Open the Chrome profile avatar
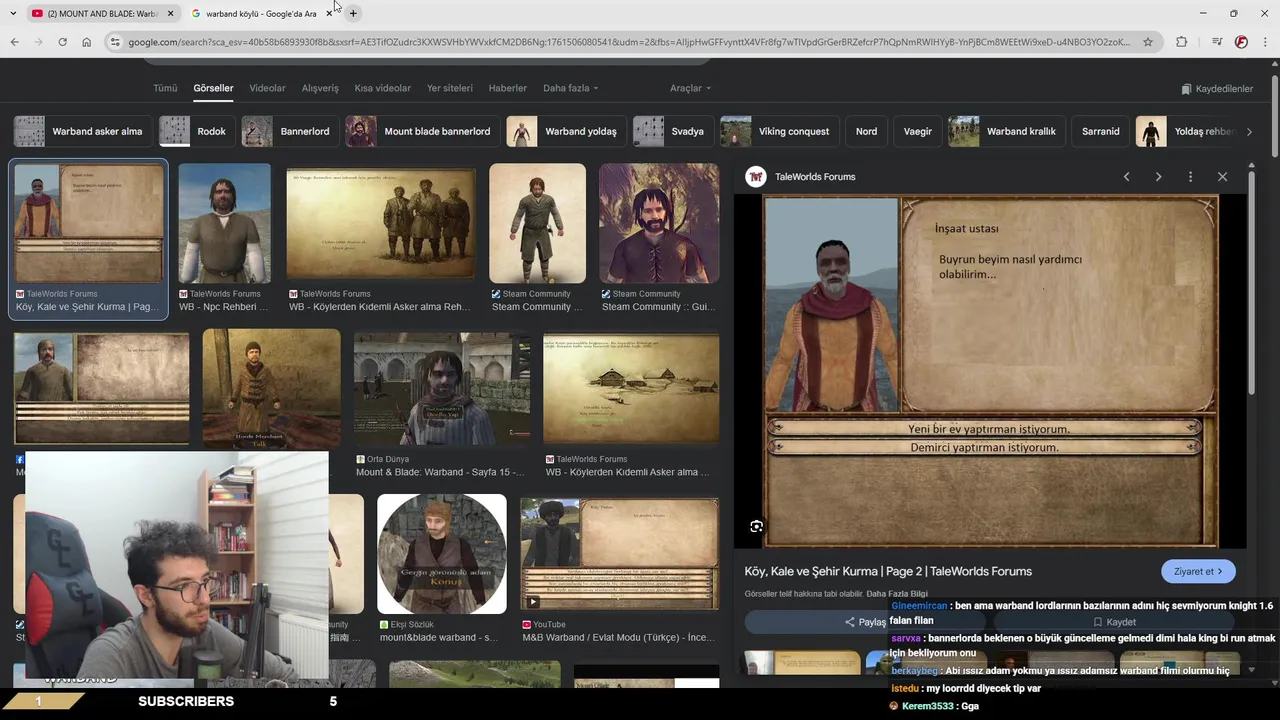Screen dimensions: 1280x720 pyautogui.click(x=1241, y=42)
